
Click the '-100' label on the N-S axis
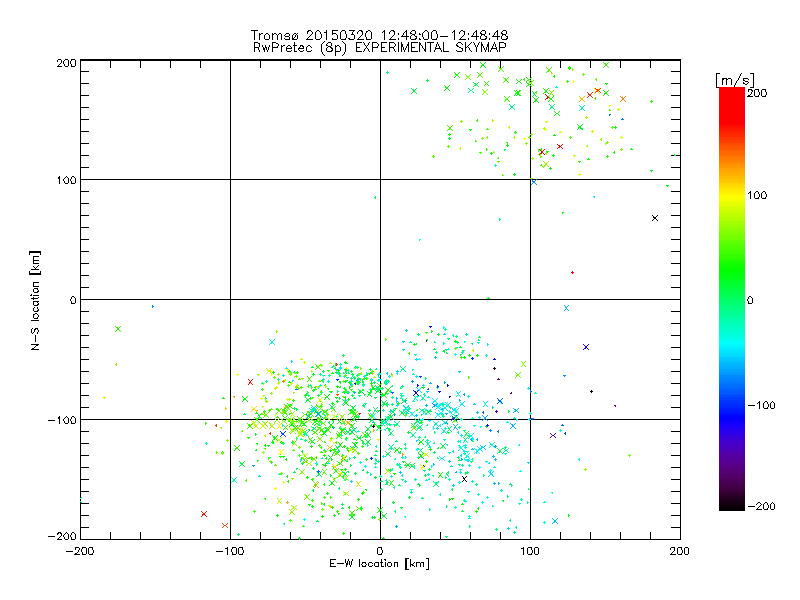(x=62, y=420)
